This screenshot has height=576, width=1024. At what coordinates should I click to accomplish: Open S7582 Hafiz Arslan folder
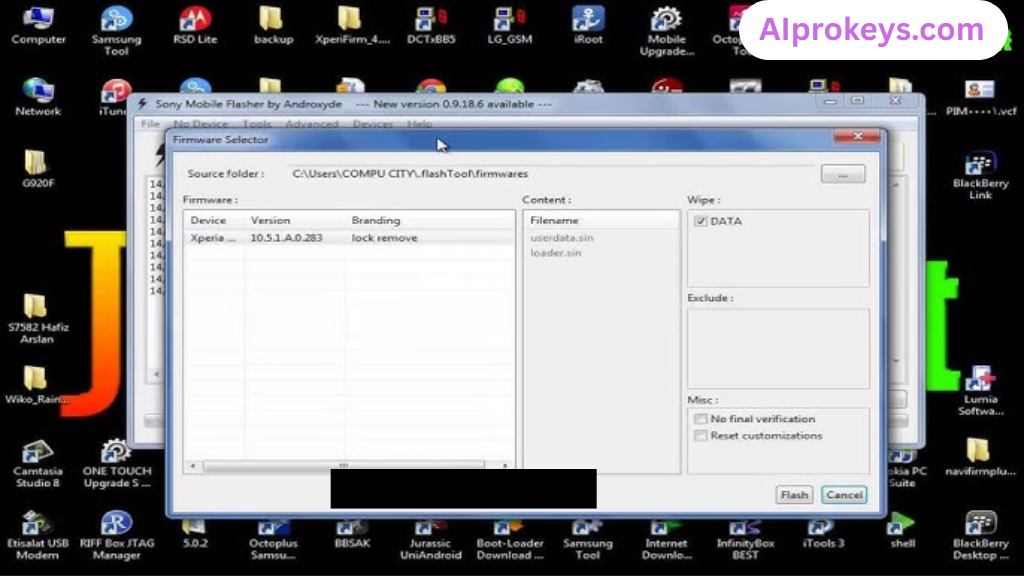pyautogui.click(x=38, y=319)
